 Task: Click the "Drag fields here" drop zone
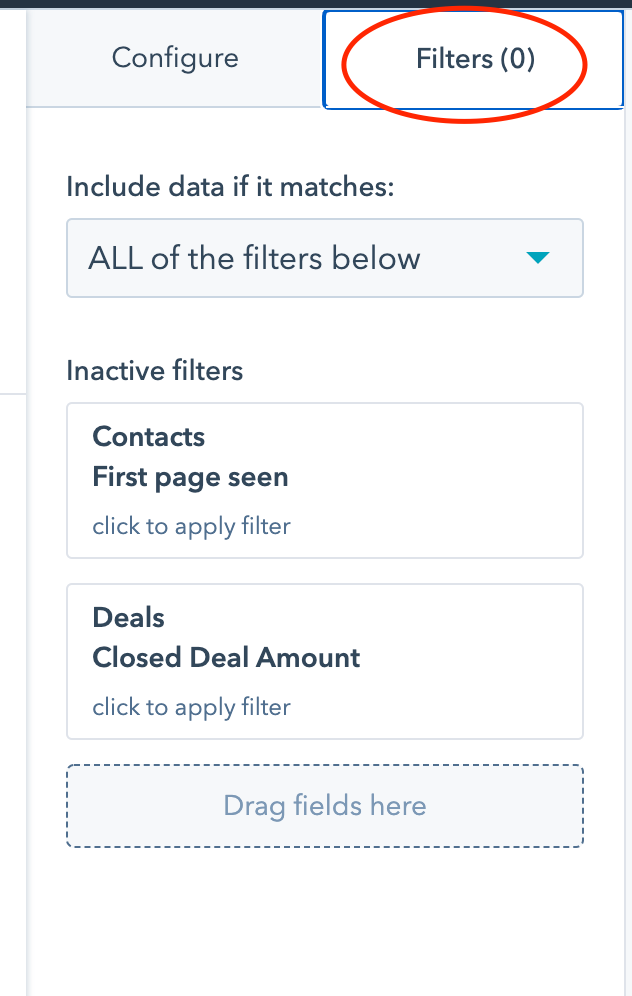(x=324, y=806)
